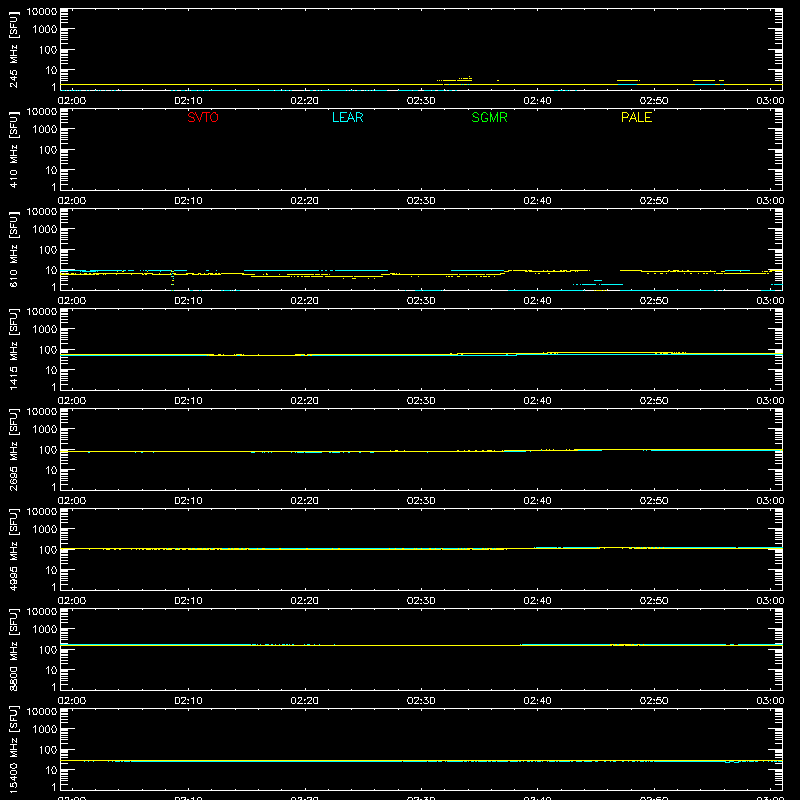Click the 02:20 time label below 610 MHz panel
Image resolution: width=800 pixels, height=800 pixels.
pos(305,301)
